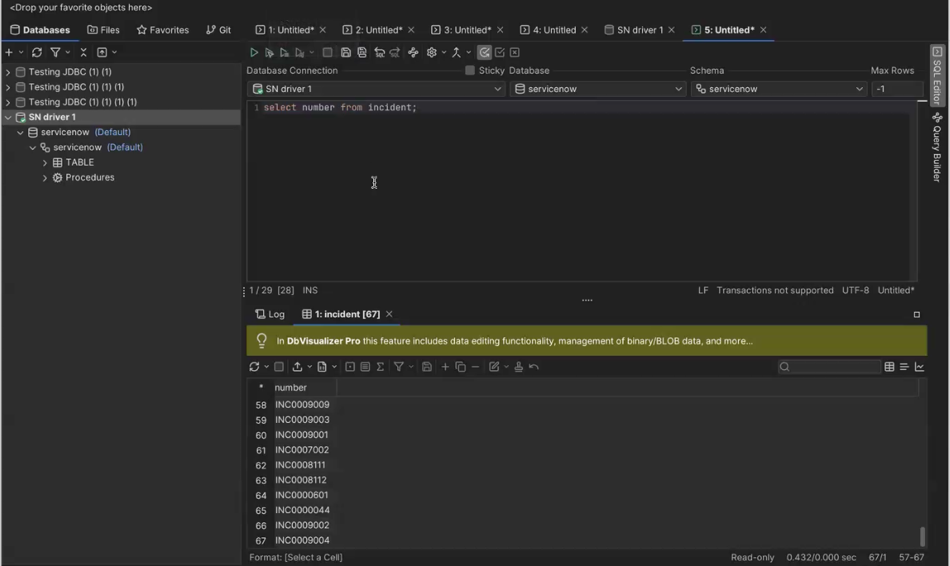
Task: Click the Save As double-disk icon
Action: tap(362, 53)
